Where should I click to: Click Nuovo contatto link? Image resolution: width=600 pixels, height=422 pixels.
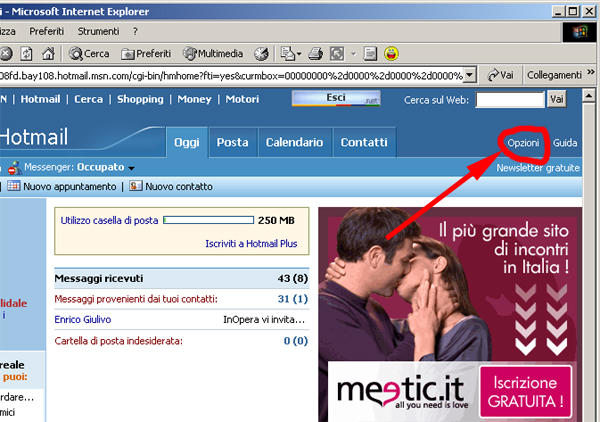coord(179,187)
